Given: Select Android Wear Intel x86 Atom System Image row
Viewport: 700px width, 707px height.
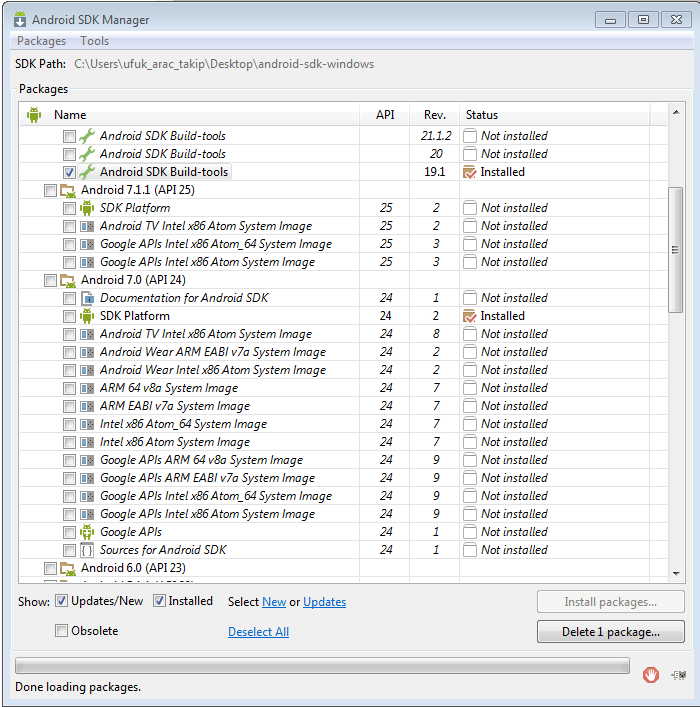Looking at the screenshot, I should click(x=343, y=370).
